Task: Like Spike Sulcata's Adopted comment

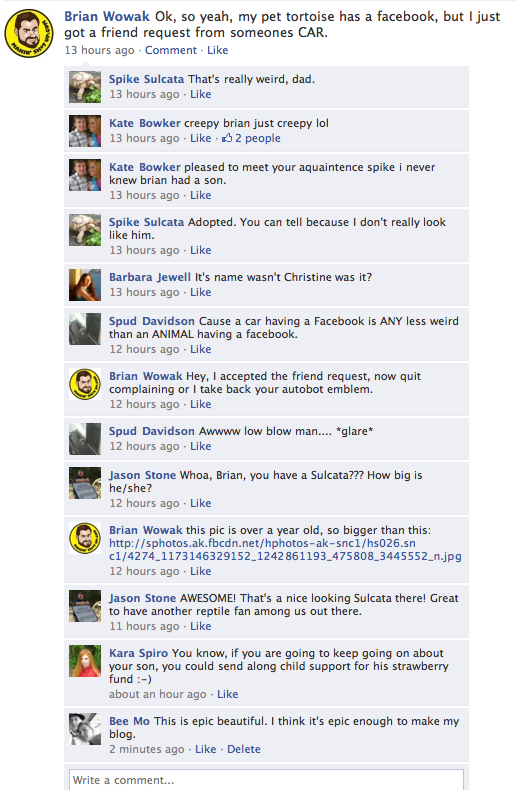Action: pyautogui.click(x=201, y=250)
